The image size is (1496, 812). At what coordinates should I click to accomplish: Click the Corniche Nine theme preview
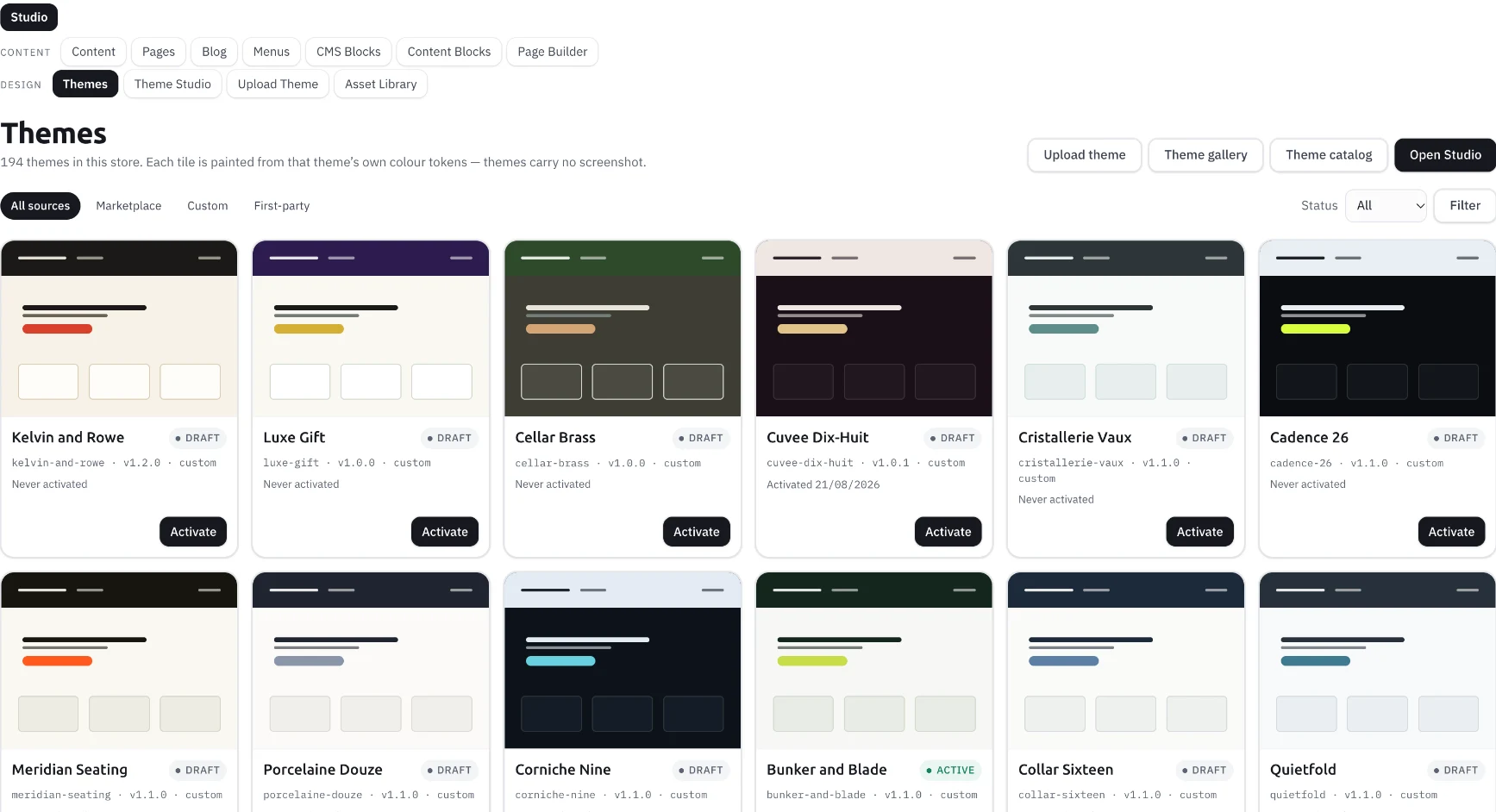[x=623, y=660]
